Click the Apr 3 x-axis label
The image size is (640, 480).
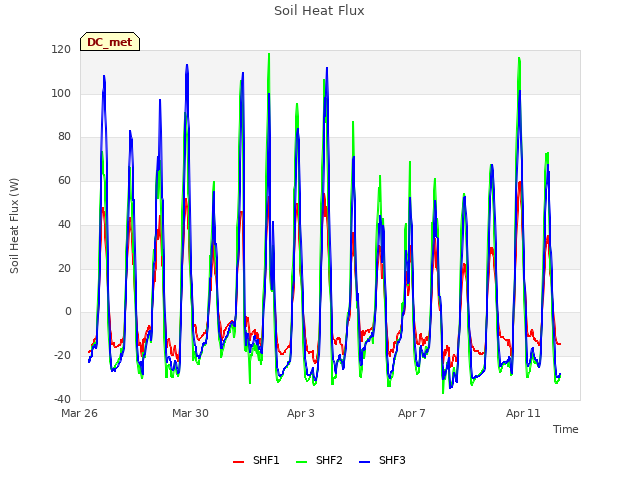[301, 413]
